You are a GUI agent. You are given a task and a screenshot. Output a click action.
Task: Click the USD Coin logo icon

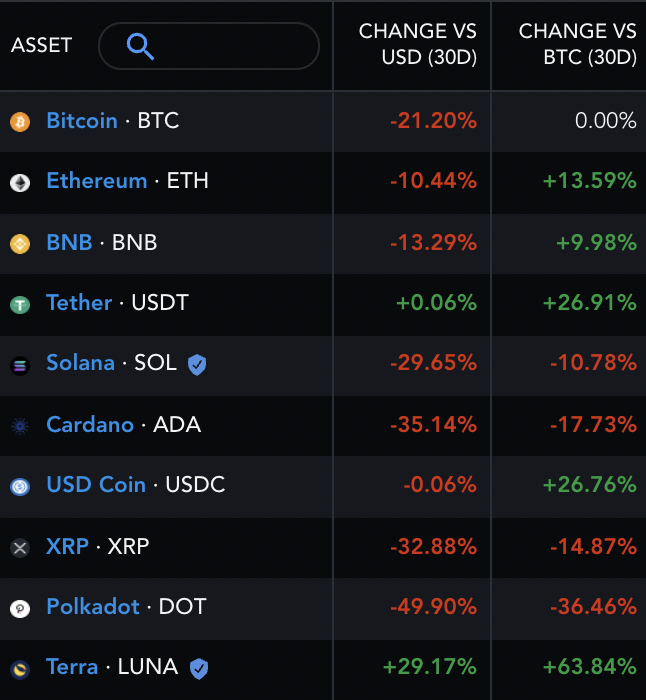[20, 486]
